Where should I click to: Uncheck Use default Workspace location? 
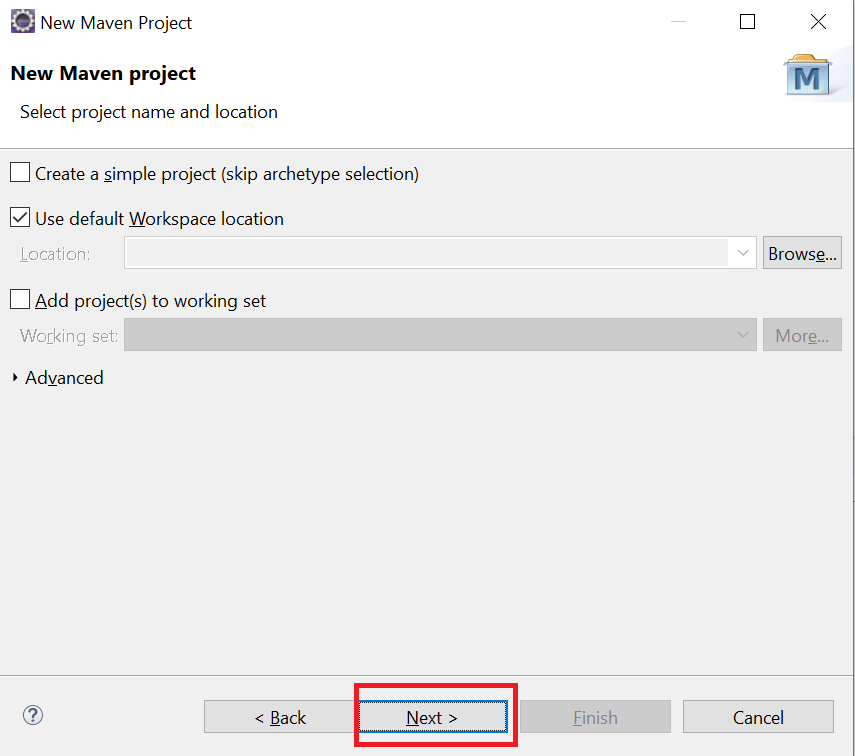pos(20,218)
